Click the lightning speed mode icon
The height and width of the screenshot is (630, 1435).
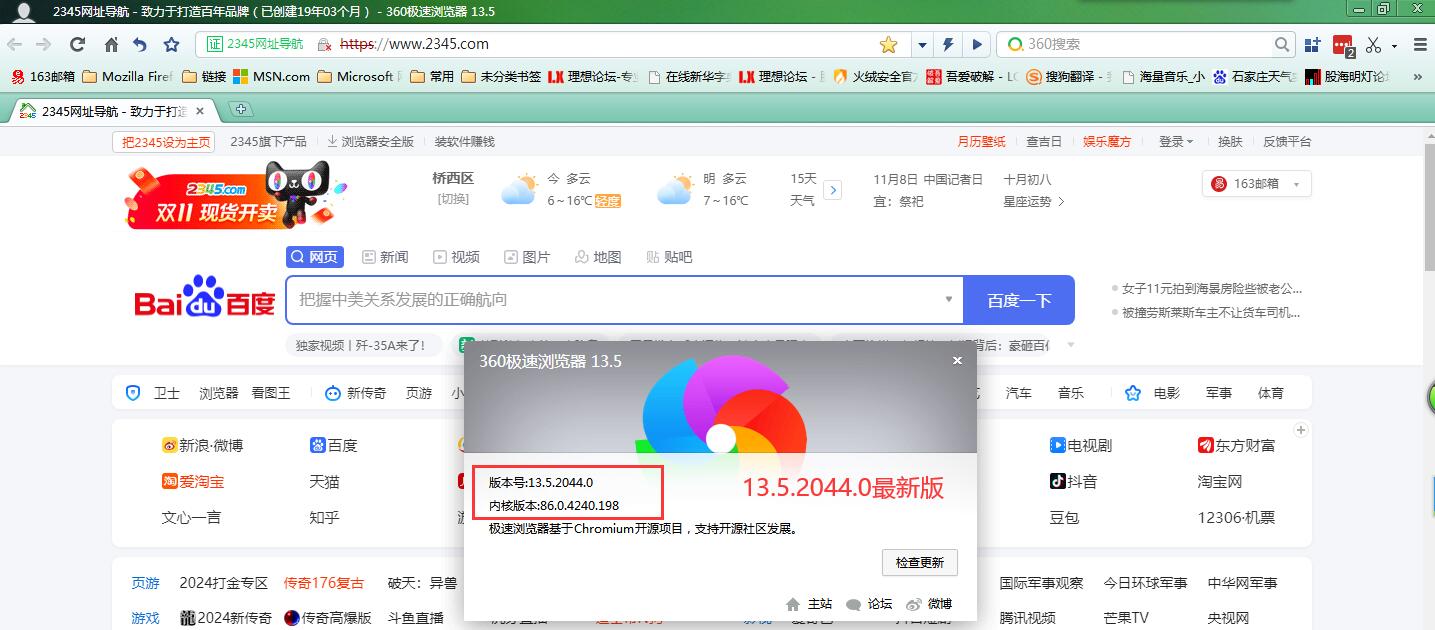point(949,44)
